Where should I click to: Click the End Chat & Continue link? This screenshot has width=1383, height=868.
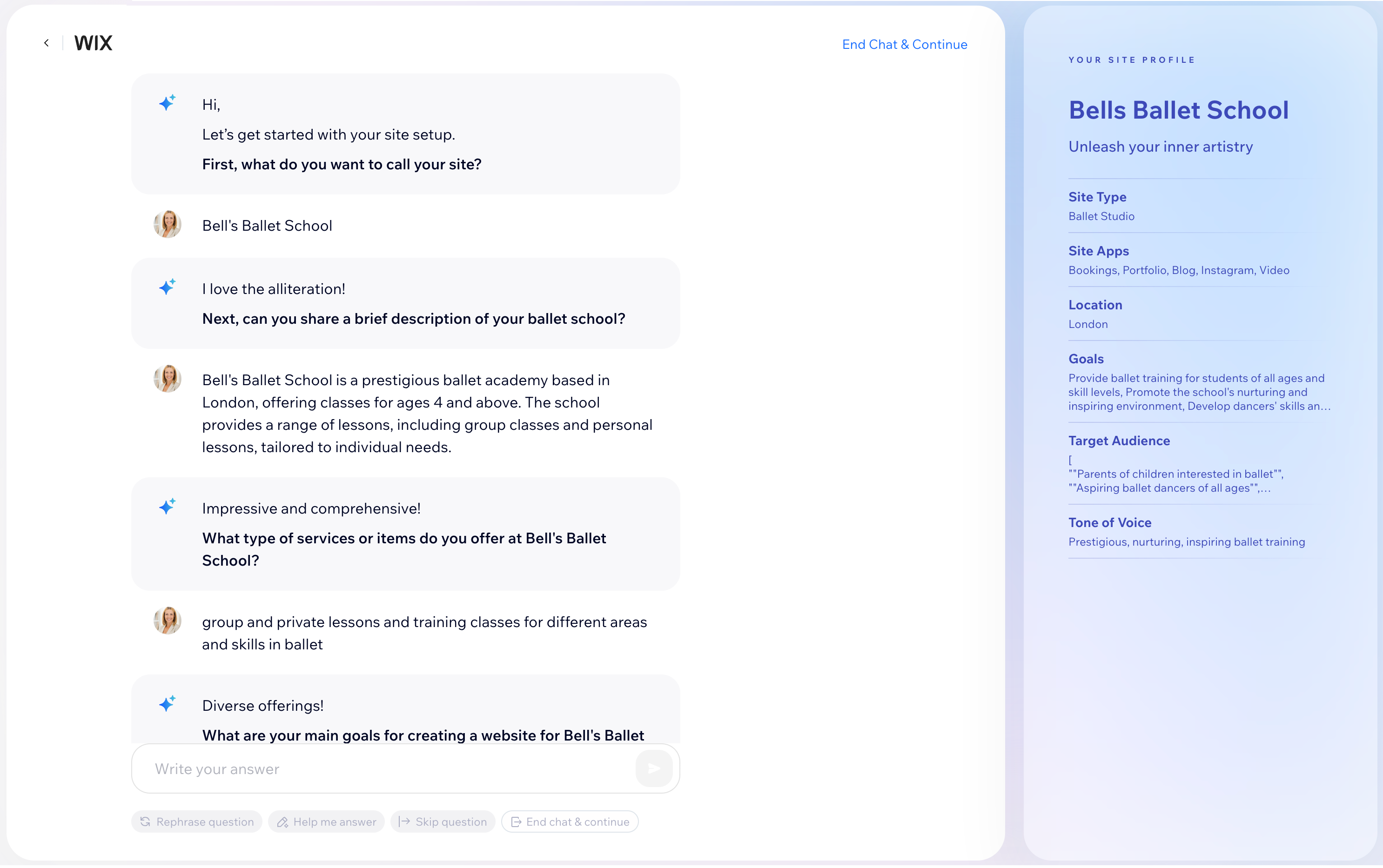[904, 44]
